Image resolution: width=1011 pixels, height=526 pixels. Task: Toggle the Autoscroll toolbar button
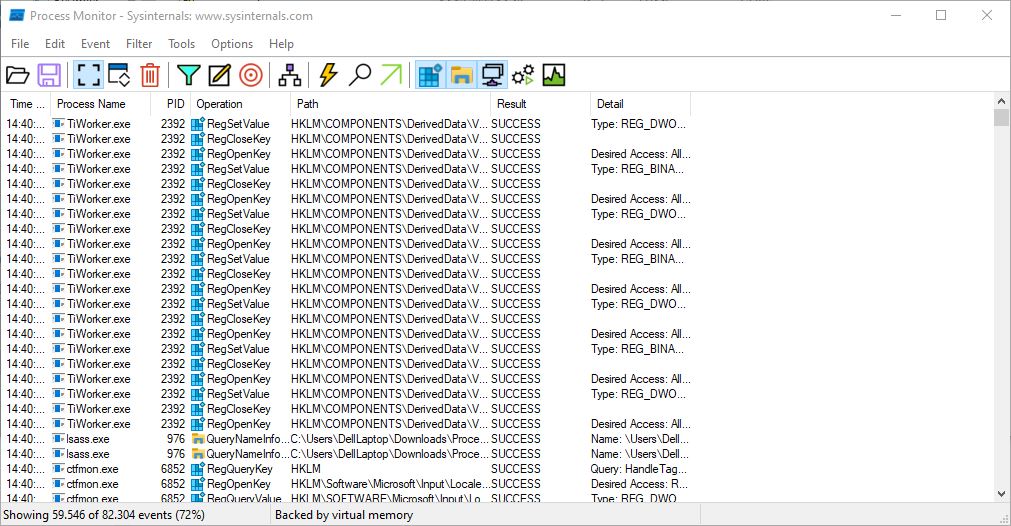pyautogui.click(x=119, y=75)
